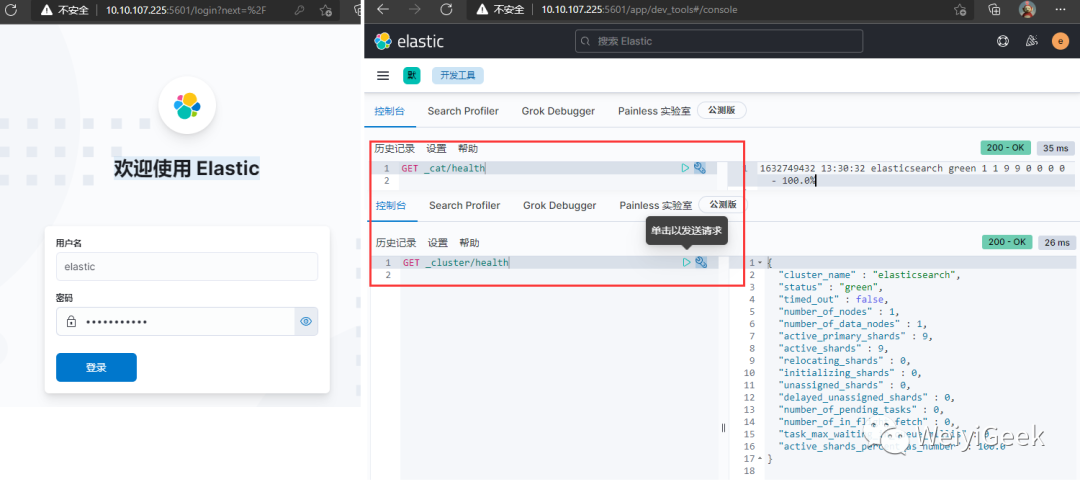Toggle password visibility with the eye icon
This screenshot has width=1080, height=487.
coord(307,321)
